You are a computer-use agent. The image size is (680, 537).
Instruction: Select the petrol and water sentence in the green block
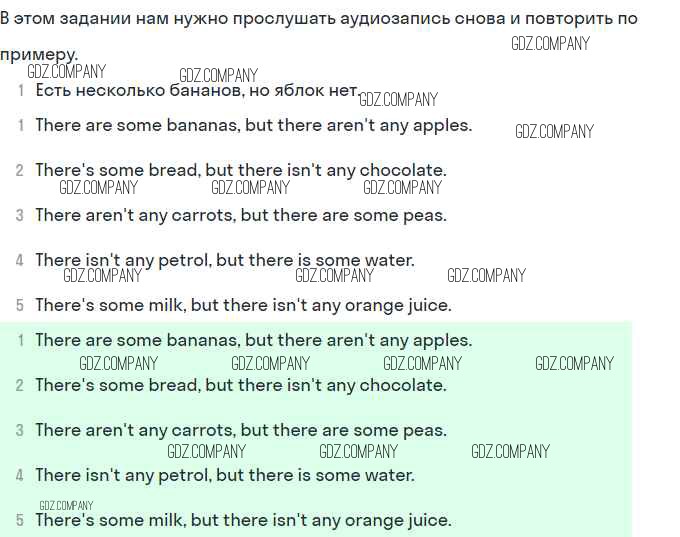pos(224,475)
